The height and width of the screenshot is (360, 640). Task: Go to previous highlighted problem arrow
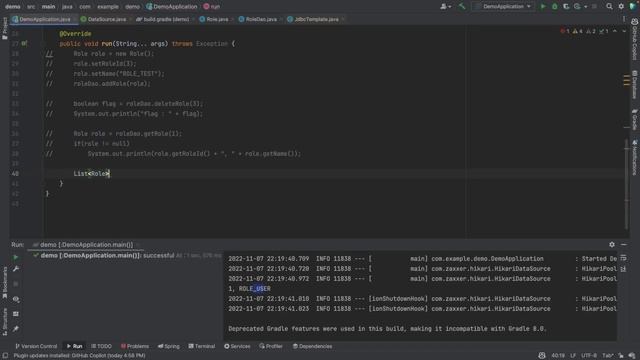pos(615,31)
